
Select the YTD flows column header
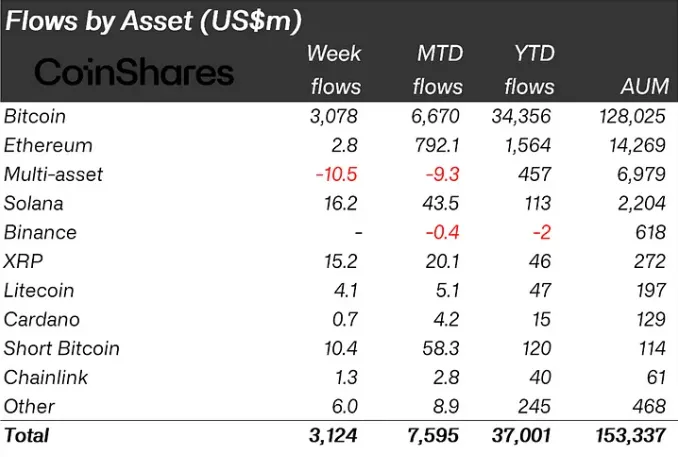pos(530,70)
